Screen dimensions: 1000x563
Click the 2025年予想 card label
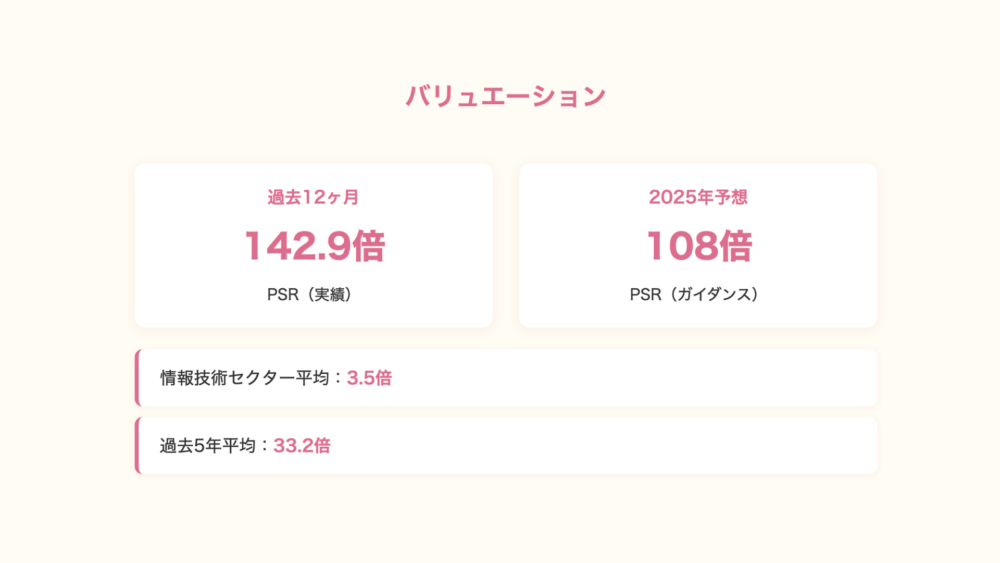coord(697,197)
